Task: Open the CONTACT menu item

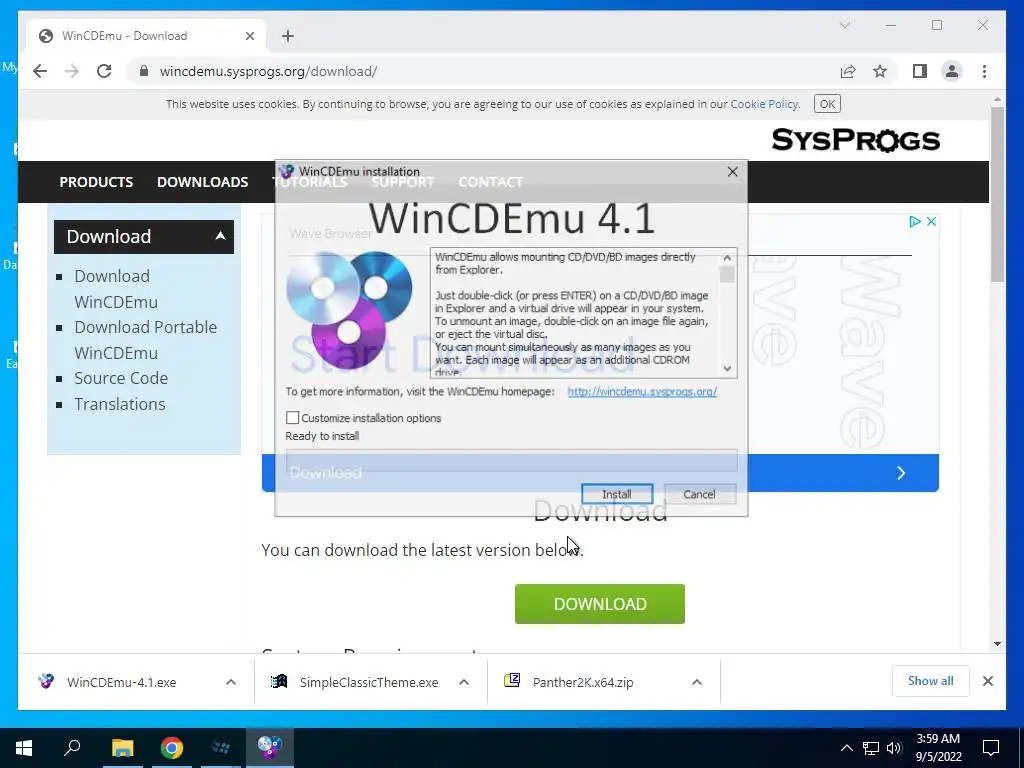Action: (490, 182)
